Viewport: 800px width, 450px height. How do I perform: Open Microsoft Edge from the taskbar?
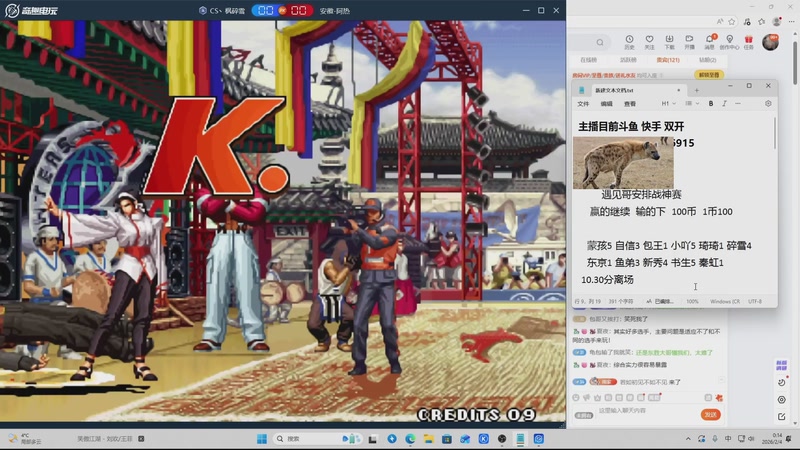click(x=410, y=439)
